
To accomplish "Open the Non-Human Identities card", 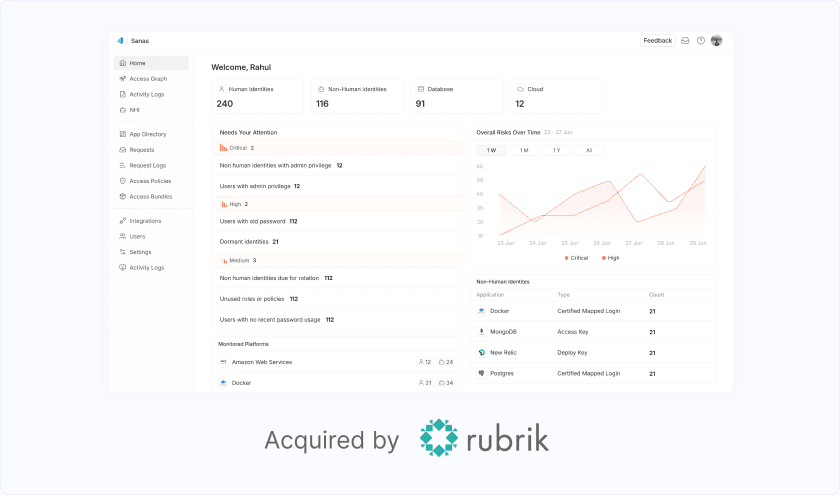I will pos(357,96).
